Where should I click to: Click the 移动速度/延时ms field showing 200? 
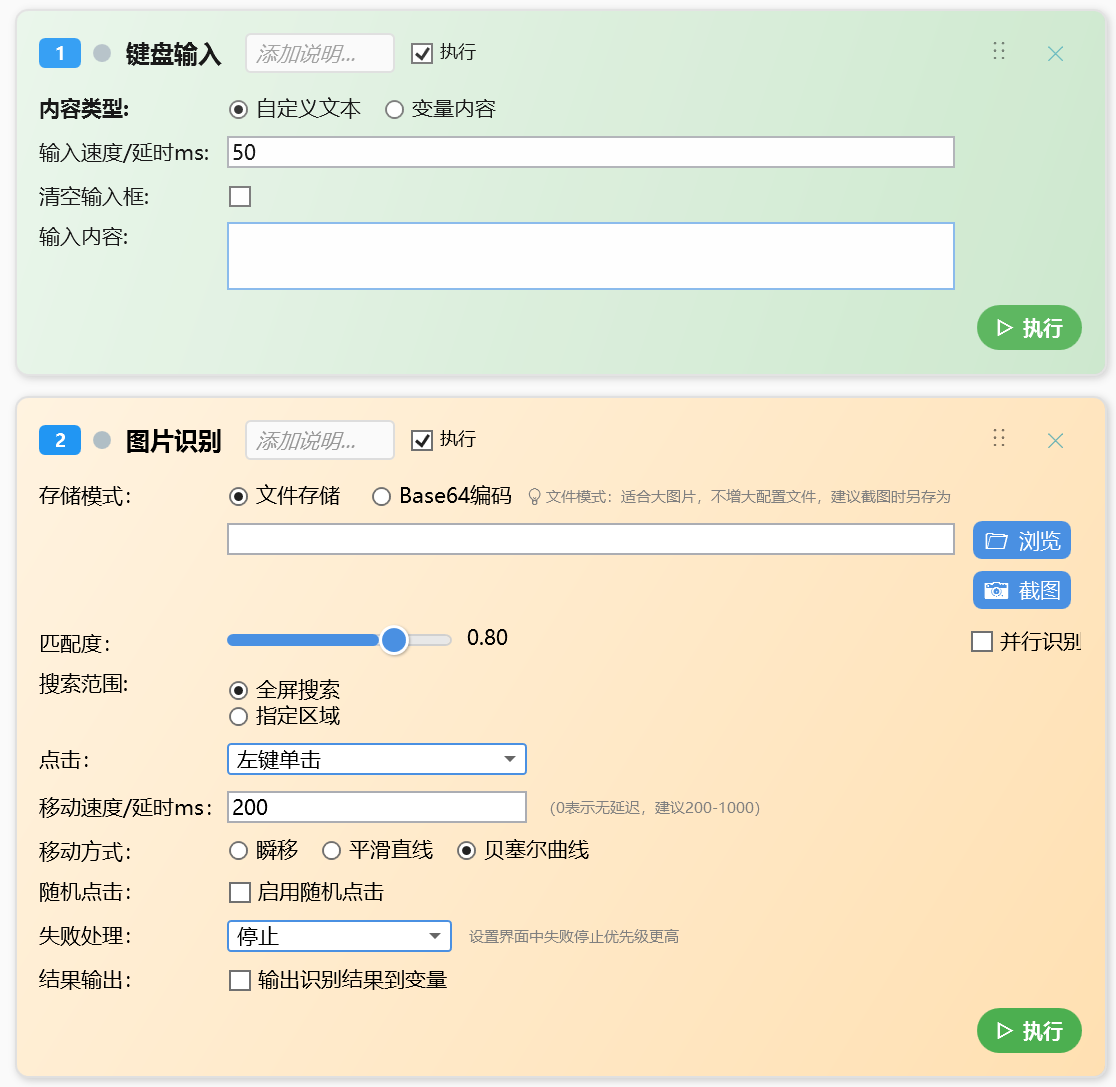377,807
